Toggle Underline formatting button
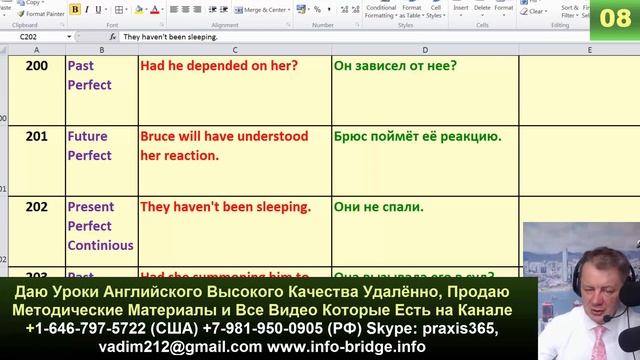 coord(98,9)
